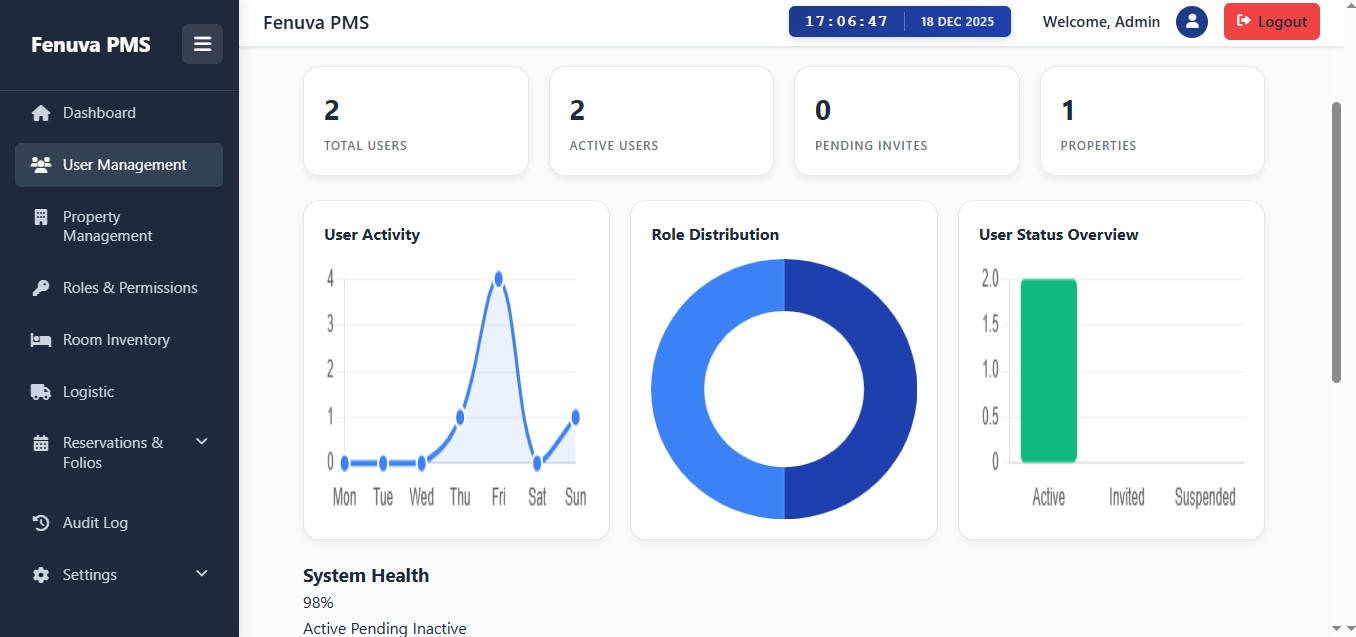Open the Pending Invites stat card
The width and height of the screenshot is (1356, 637).
(x=905, y=120)
